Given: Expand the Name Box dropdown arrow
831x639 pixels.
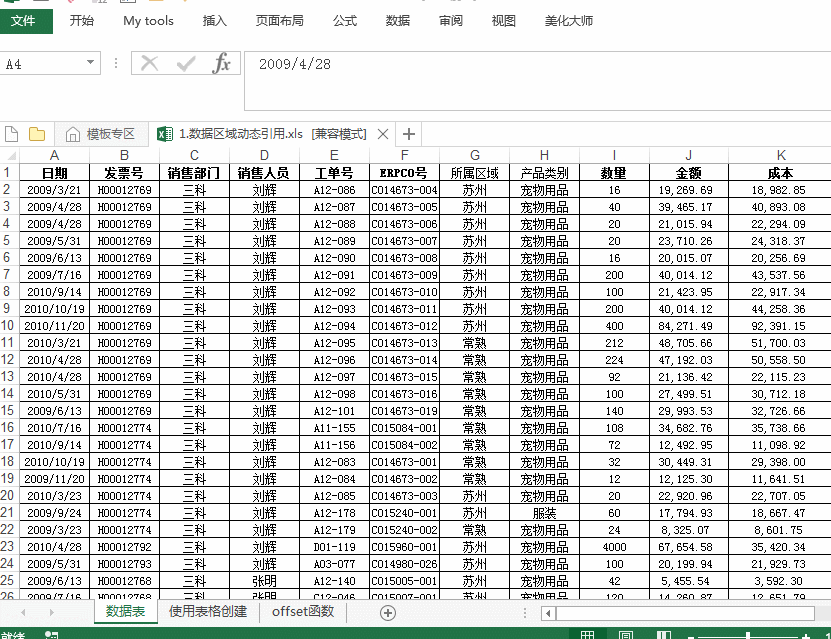Looking at the screenshot, I should [x=91, y=63].
